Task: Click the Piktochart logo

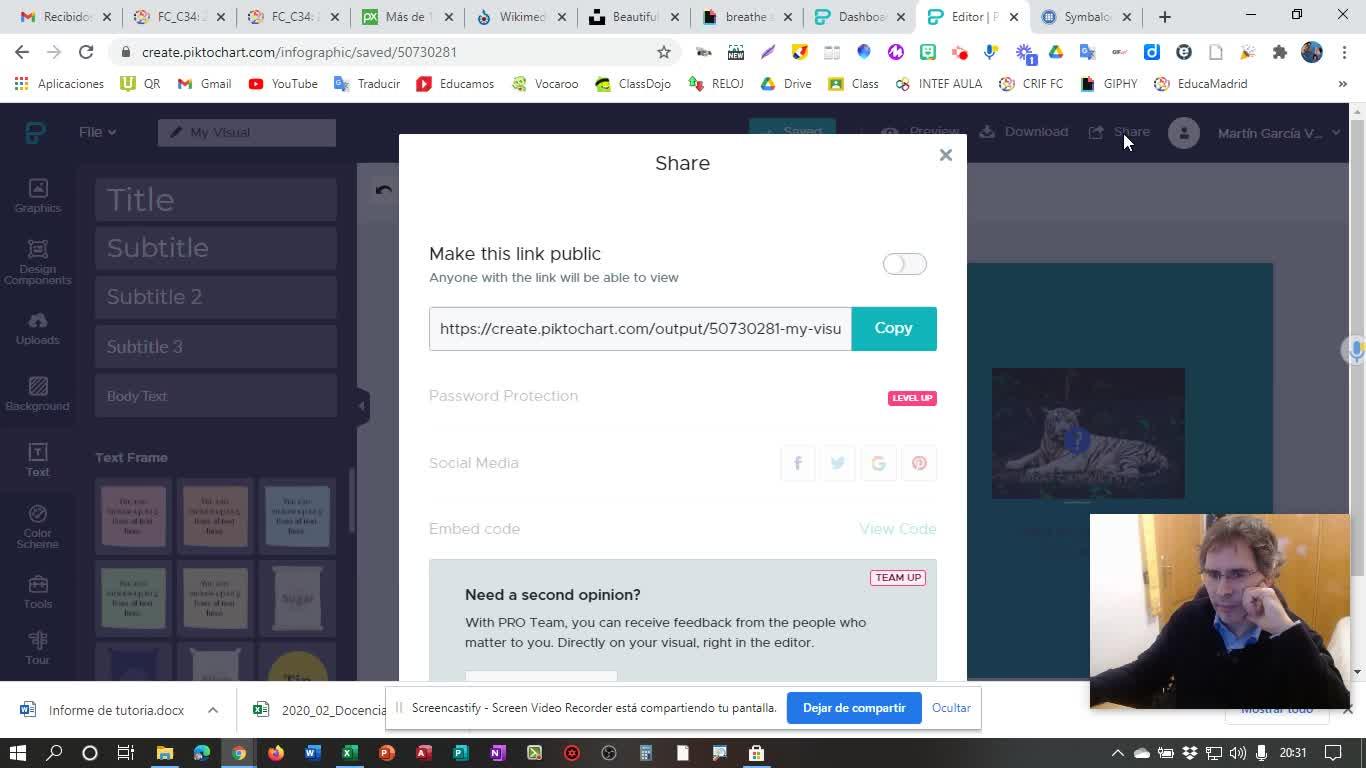Action: pyautogui.click(x=35, y=132)
